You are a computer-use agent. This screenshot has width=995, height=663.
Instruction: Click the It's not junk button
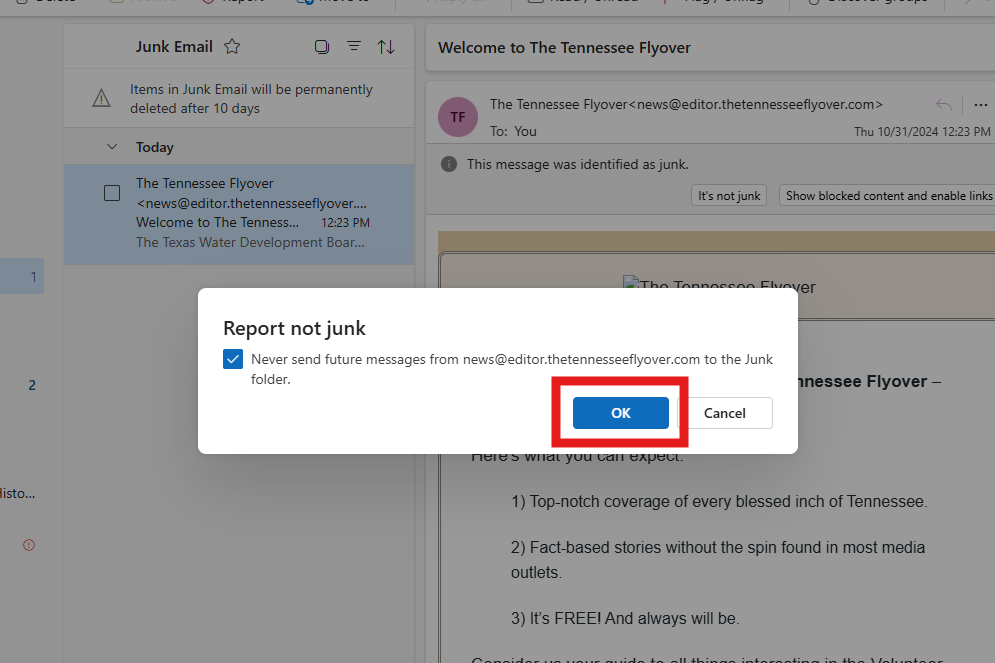(729, 195)
